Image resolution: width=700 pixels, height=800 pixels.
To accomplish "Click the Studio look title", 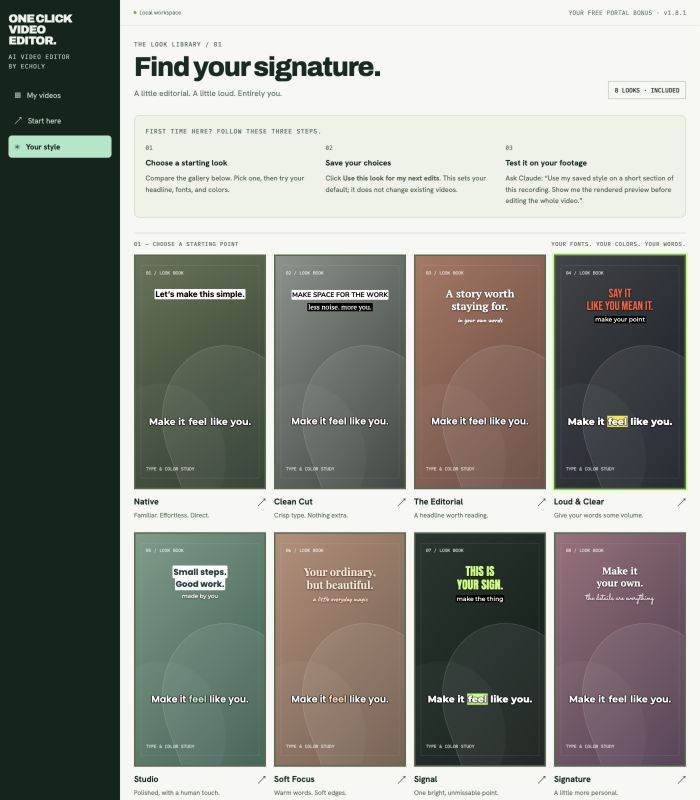I will (x=146, y=779).
